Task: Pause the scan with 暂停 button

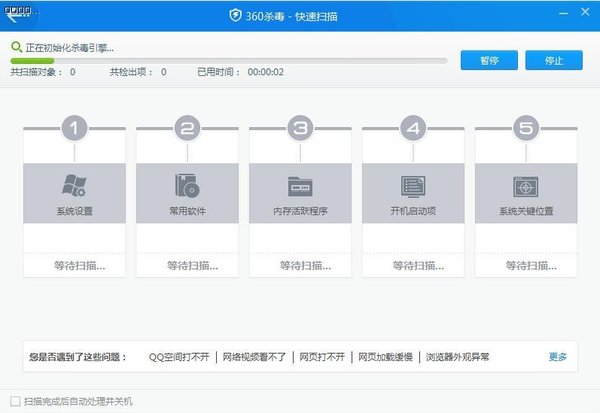Action: click(x=489, y=60)
